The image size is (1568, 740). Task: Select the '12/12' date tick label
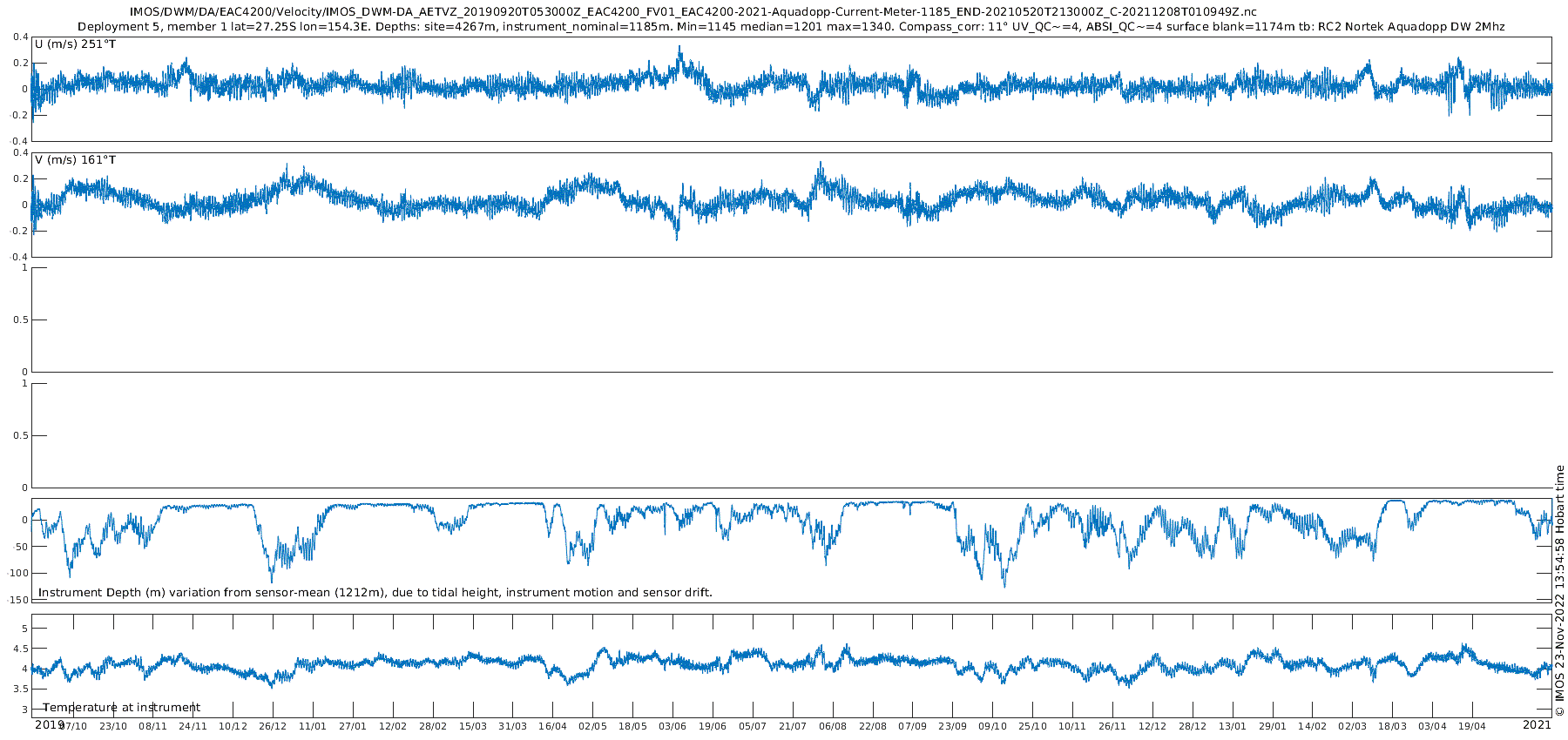[1152, 726]
